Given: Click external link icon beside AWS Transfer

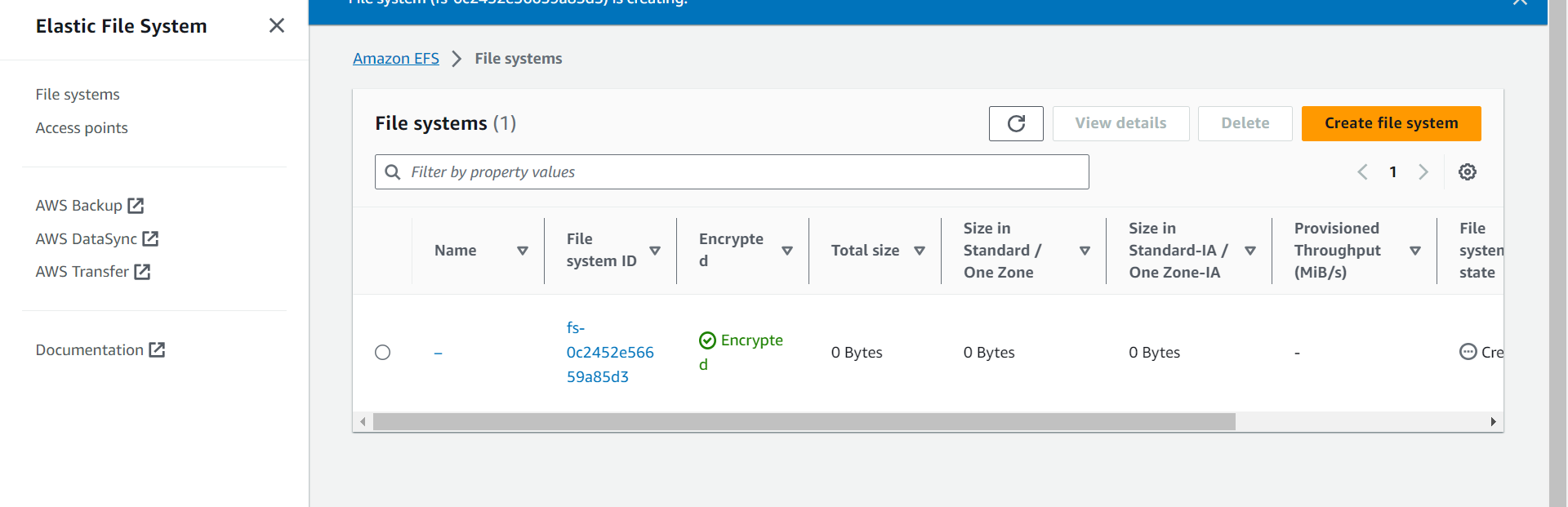Looking at the screenshot, I should tap(142, 272).
